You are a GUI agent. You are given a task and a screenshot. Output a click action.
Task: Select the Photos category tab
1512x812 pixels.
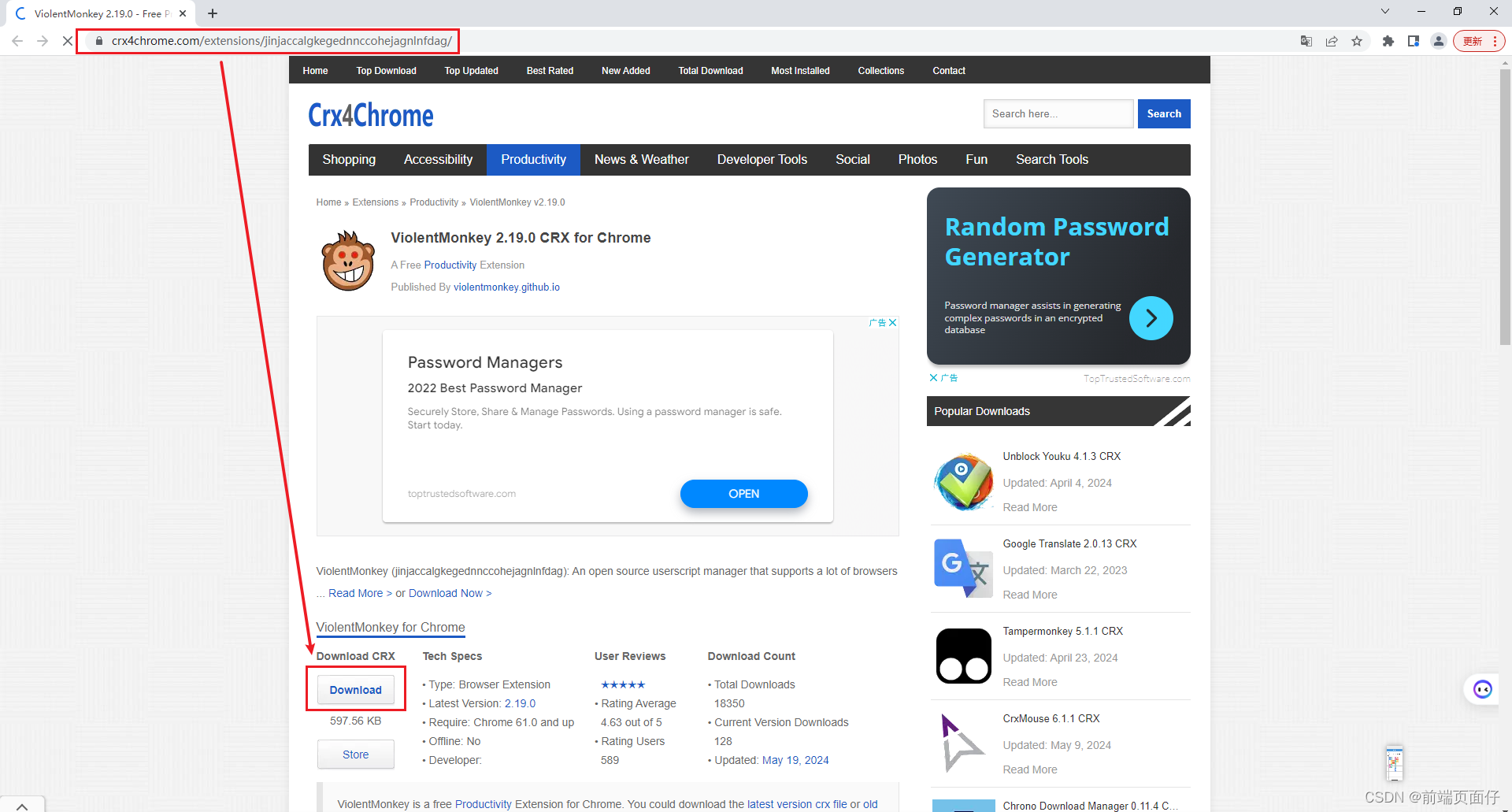[x=917, y=160]
